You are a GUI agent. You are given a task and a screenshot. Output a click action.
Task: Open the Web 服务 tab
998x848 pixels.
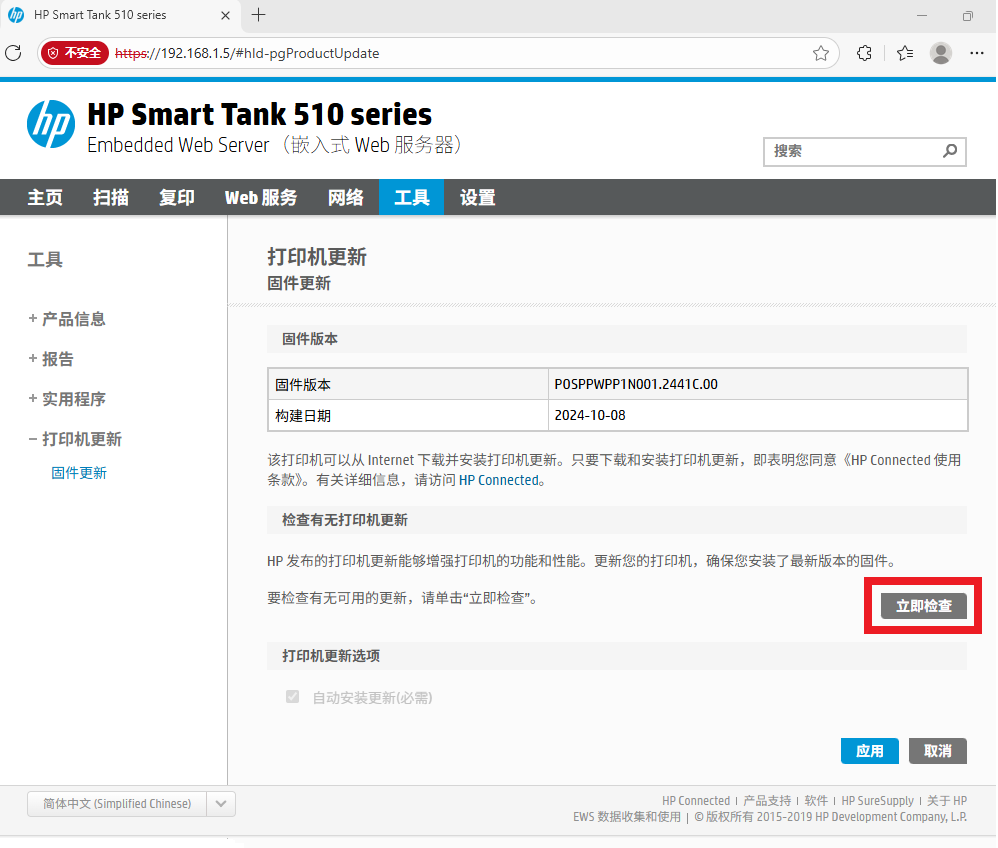(x=261, y=198)
